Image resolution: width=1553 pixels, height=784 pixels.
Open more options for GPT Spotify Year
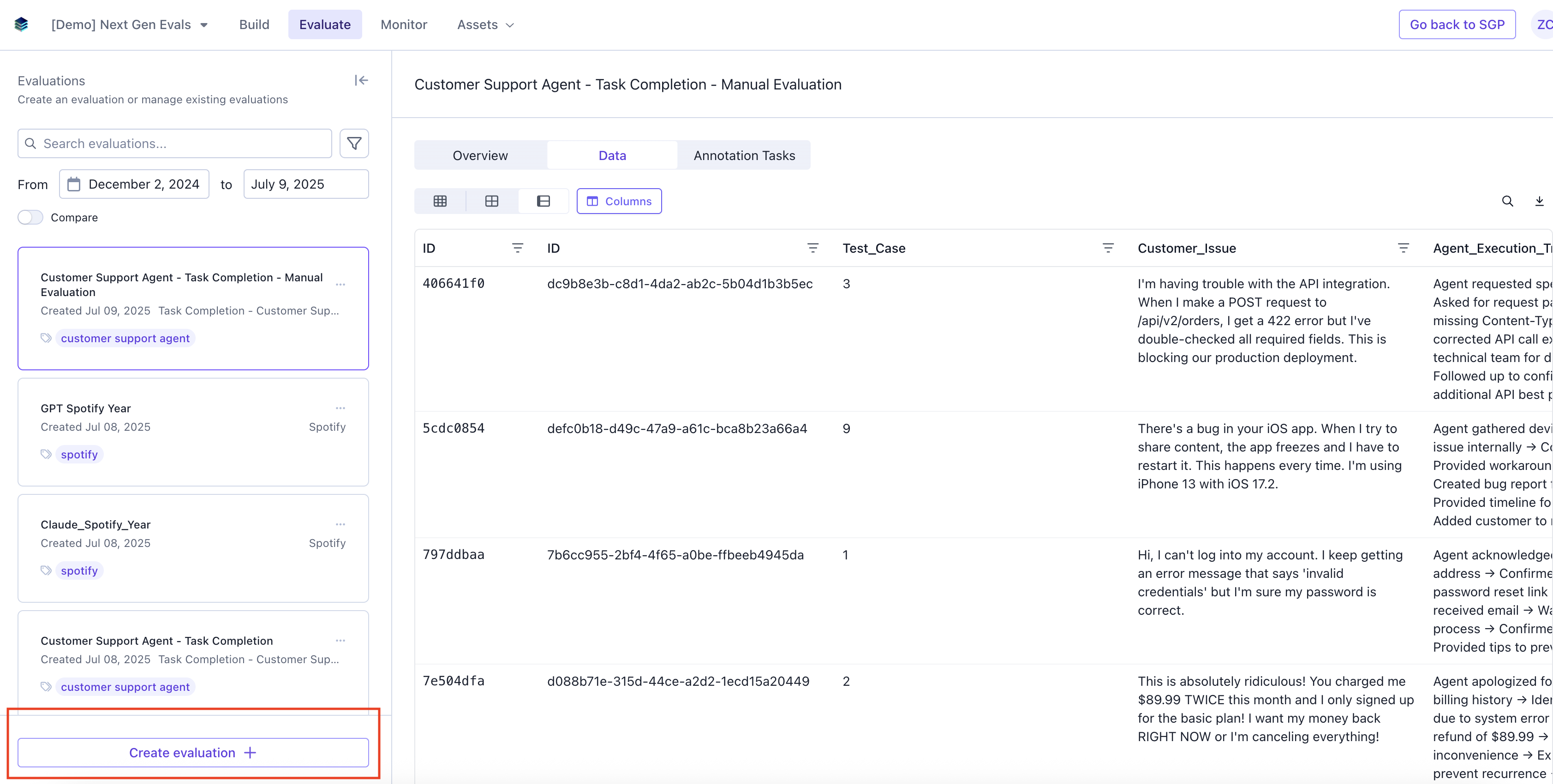coord(340,408)
